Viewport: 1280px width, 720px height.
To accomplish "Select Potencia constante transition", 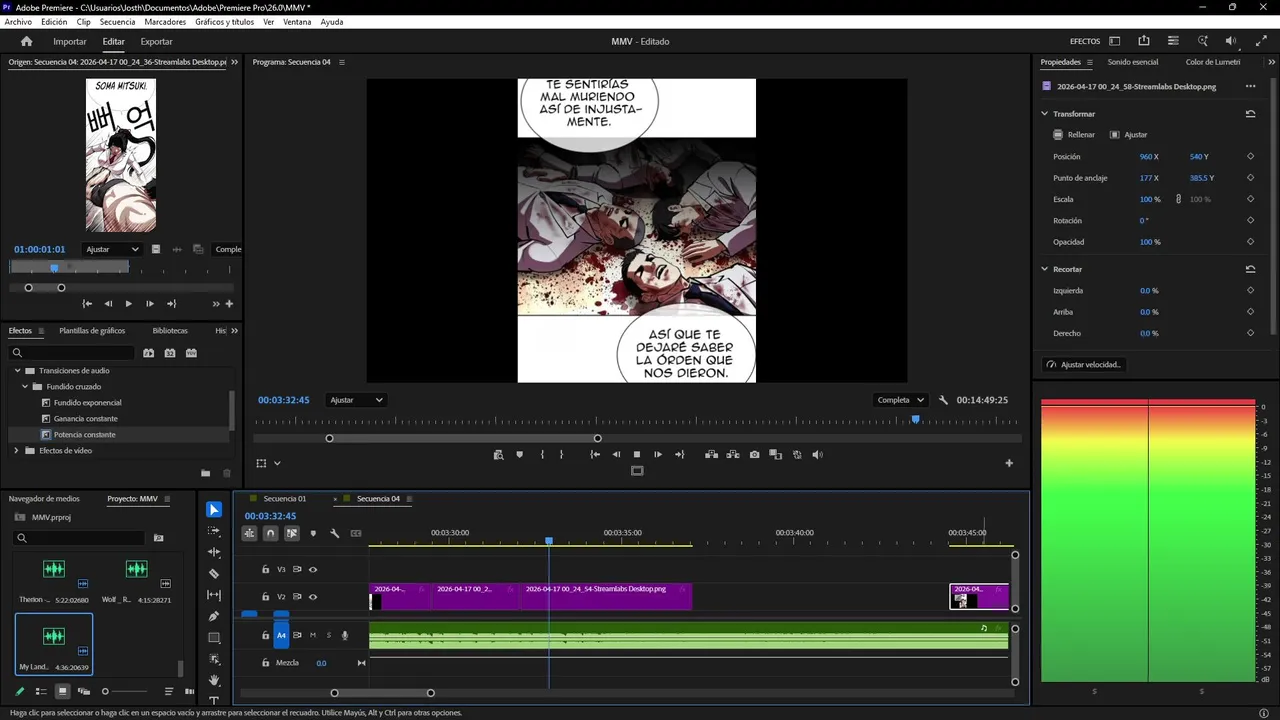I will click(84, 435).
